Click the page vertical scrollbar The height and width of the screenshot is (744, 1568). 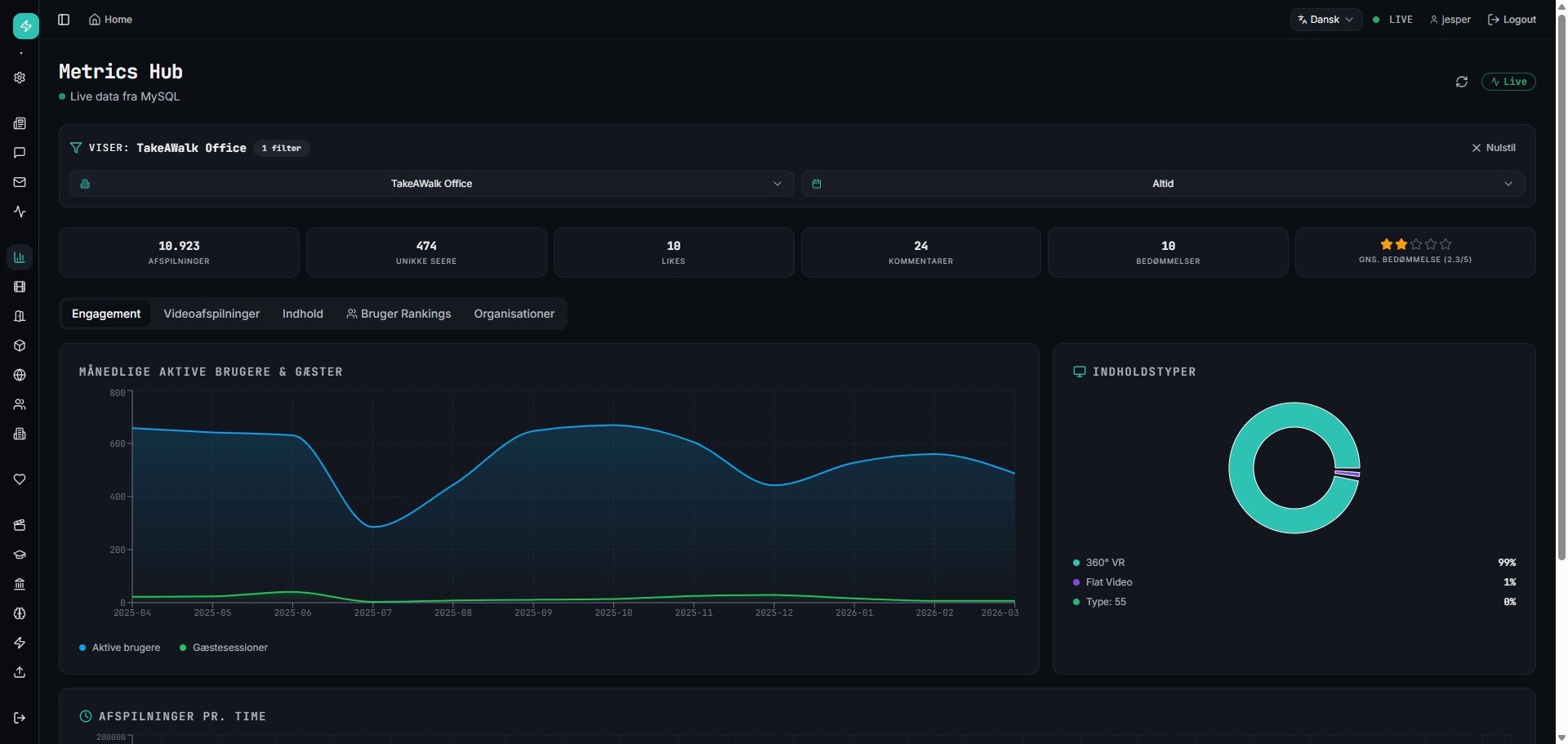pyautogui.click(x=1561, y=286)
